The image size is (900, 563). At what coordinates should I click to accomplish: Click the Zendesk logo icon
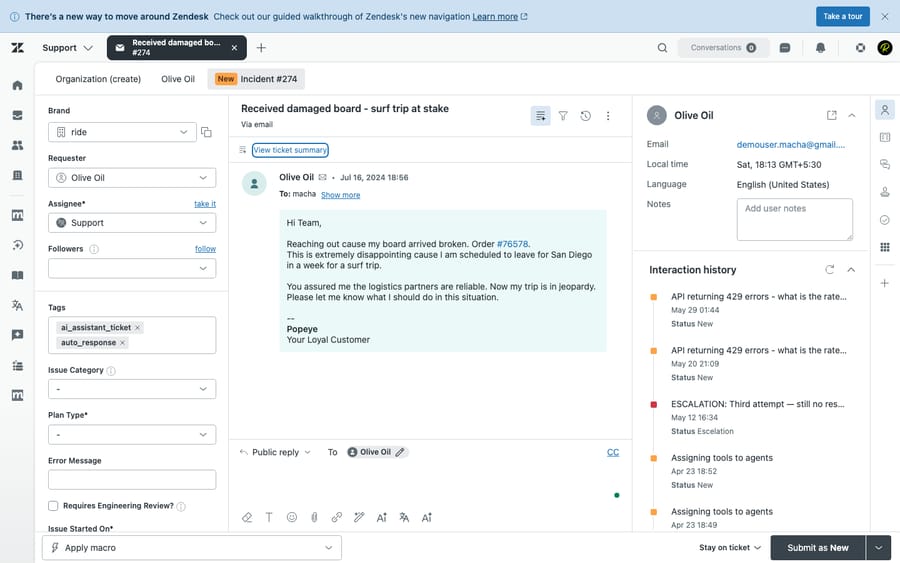pyautogui.click(x=17, y=48)
